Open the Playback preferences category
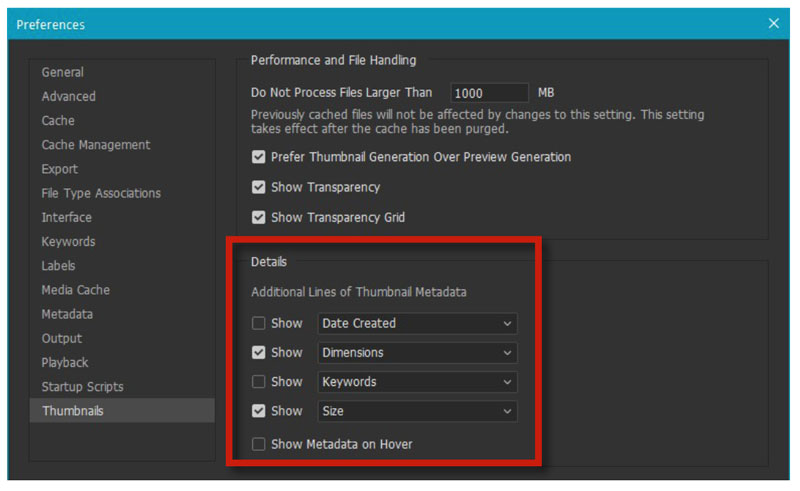 [x=65, y=363]
